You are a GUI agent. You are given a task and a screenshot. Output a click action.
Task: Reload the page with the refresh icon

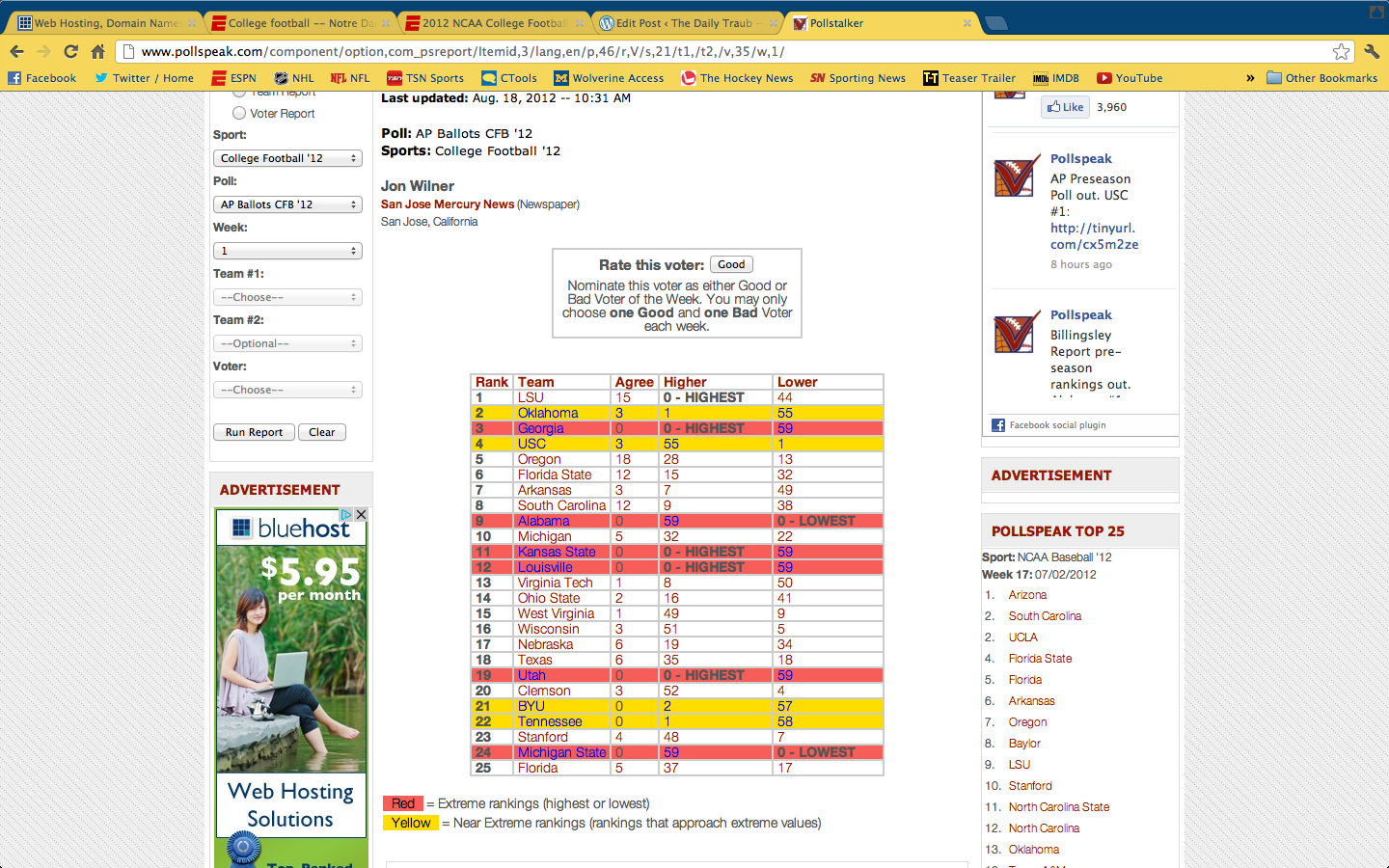pyautogui.click(x=70, y=52)
